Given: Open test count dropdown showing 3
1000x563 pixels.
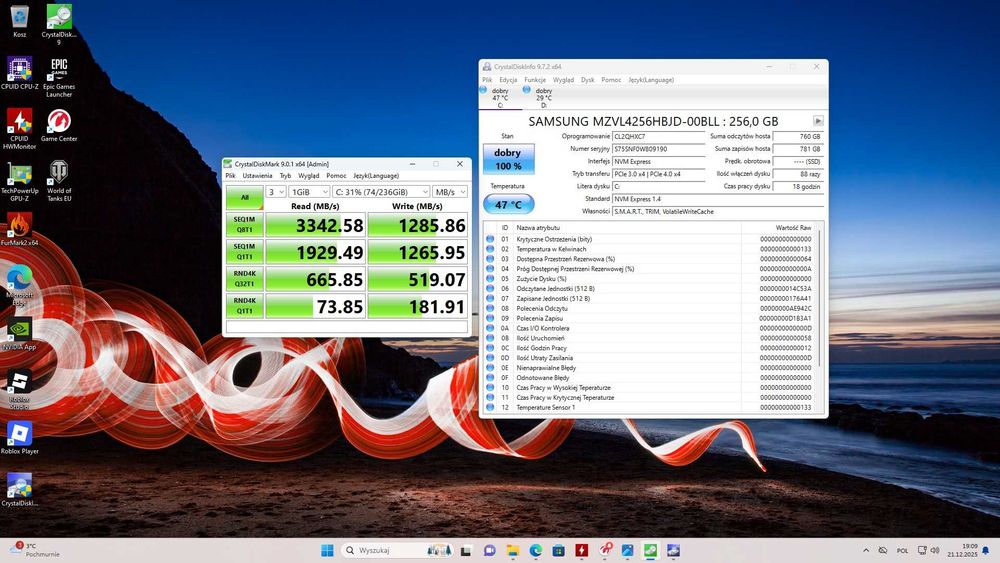Looking at the screenshot, I should click(276, 192).
